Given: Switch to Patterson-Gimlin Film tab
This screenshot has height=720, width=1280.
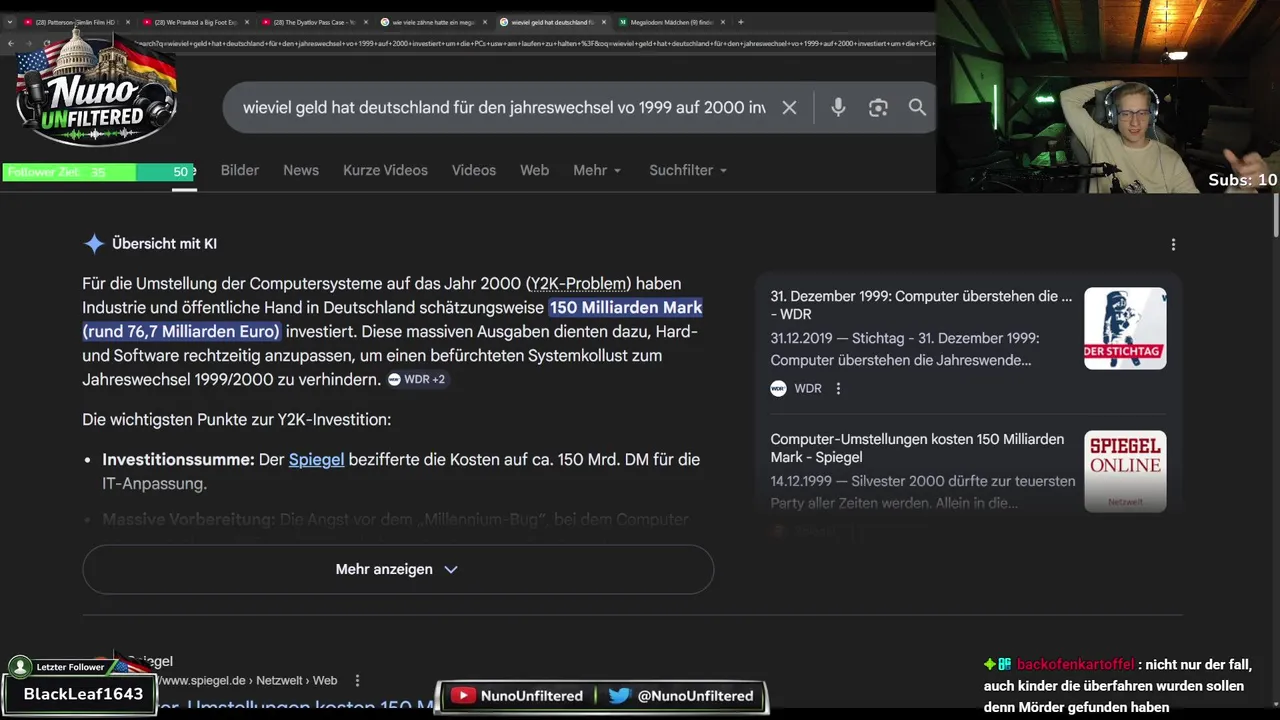Looking at the screenshot, I should tap(76, 22).
